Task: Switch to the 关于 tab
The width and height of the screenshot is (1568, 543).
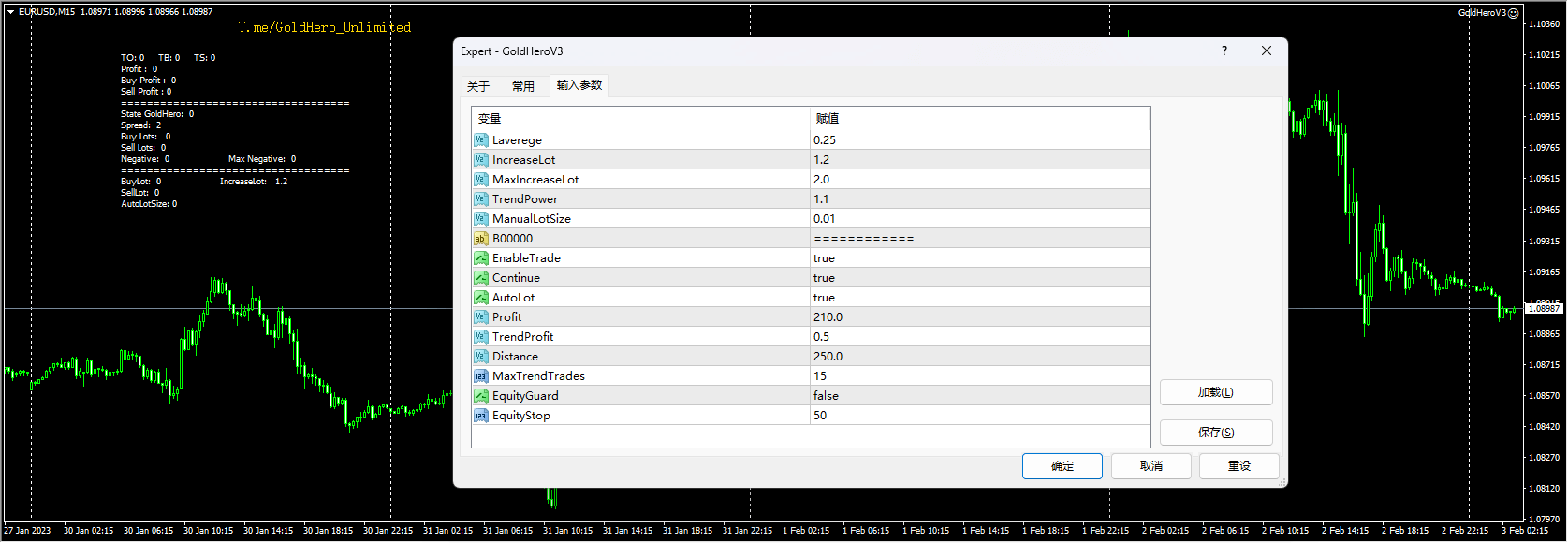Action: point(478,86)
